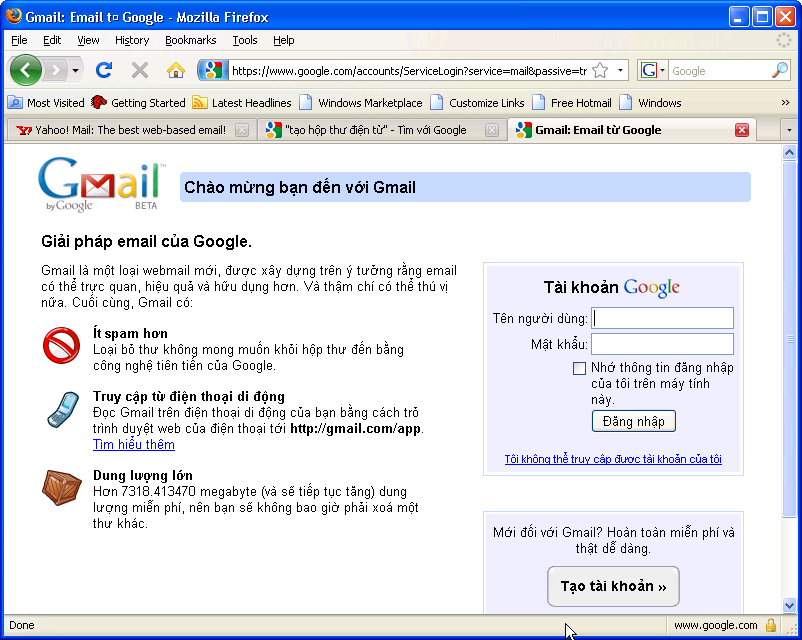Click the Mật khẩu password field
This screenshot has height=640, width=802.
coord(662,344)
